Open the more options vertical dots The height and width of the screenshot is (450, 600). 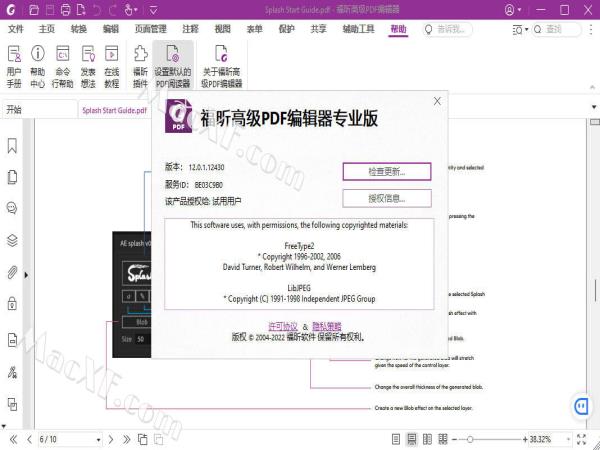(592, 29)
